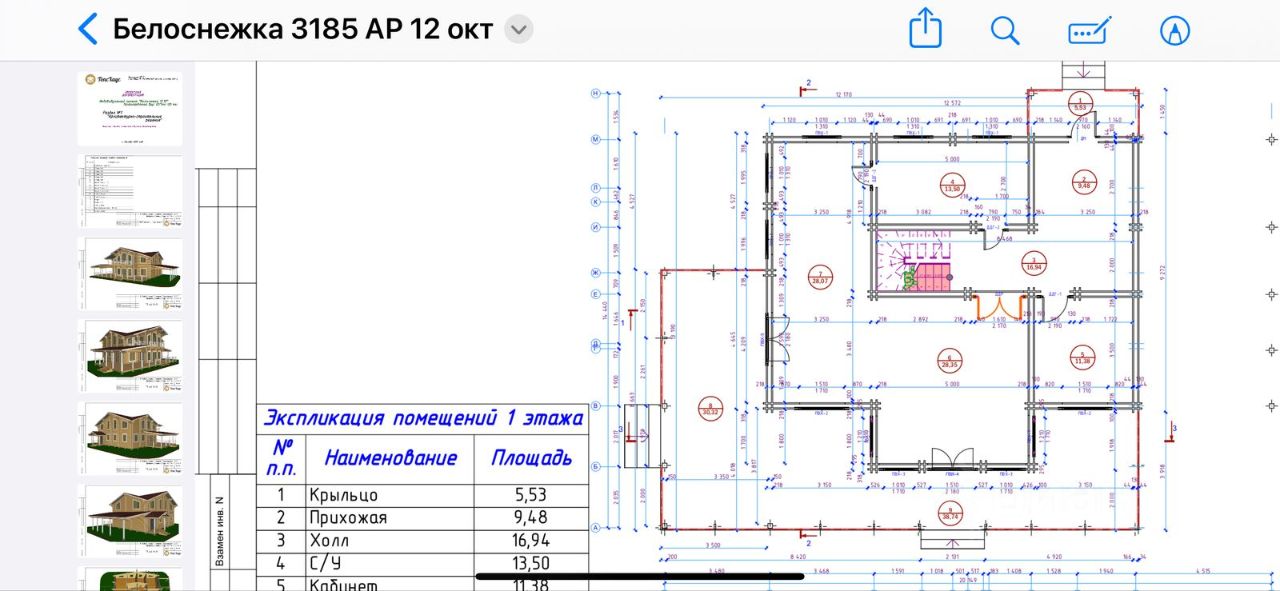The height and width of the screenshot is (591, 1280).
Task: Click the Площадь column header
Action: tap(531, 458)
